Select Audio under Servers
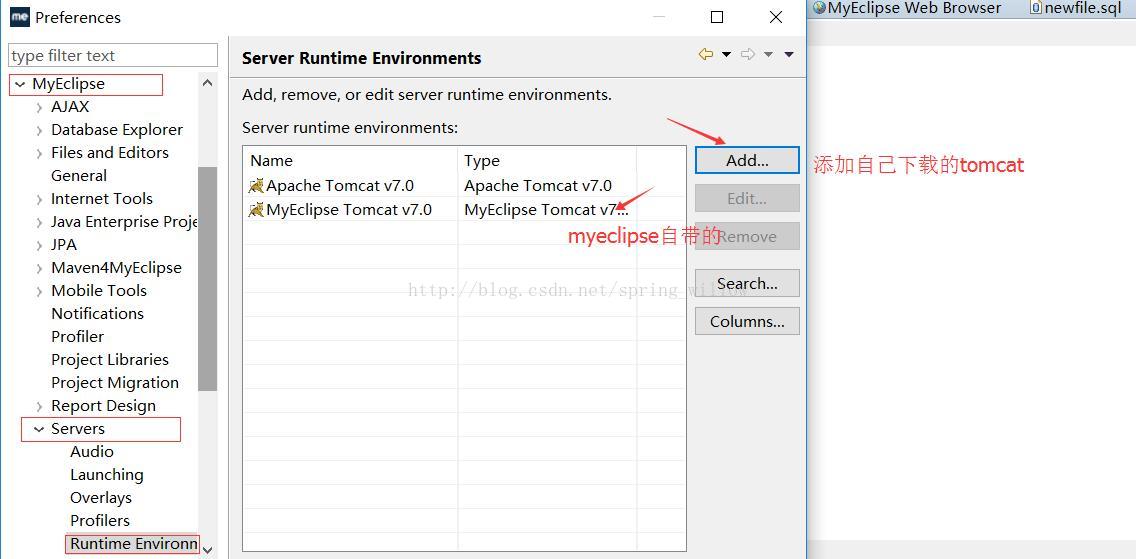This screenshot has width=1136, height=559. [x=92, y=452]
